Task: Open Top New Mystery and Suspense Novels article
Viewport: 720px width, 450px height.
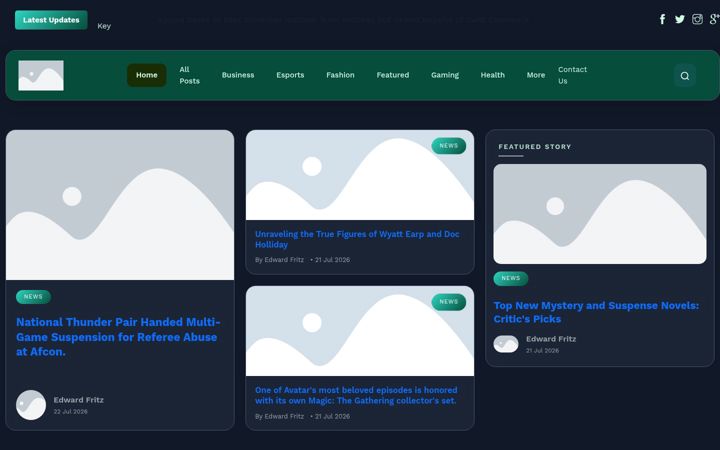Action: (x=596, y=312)
